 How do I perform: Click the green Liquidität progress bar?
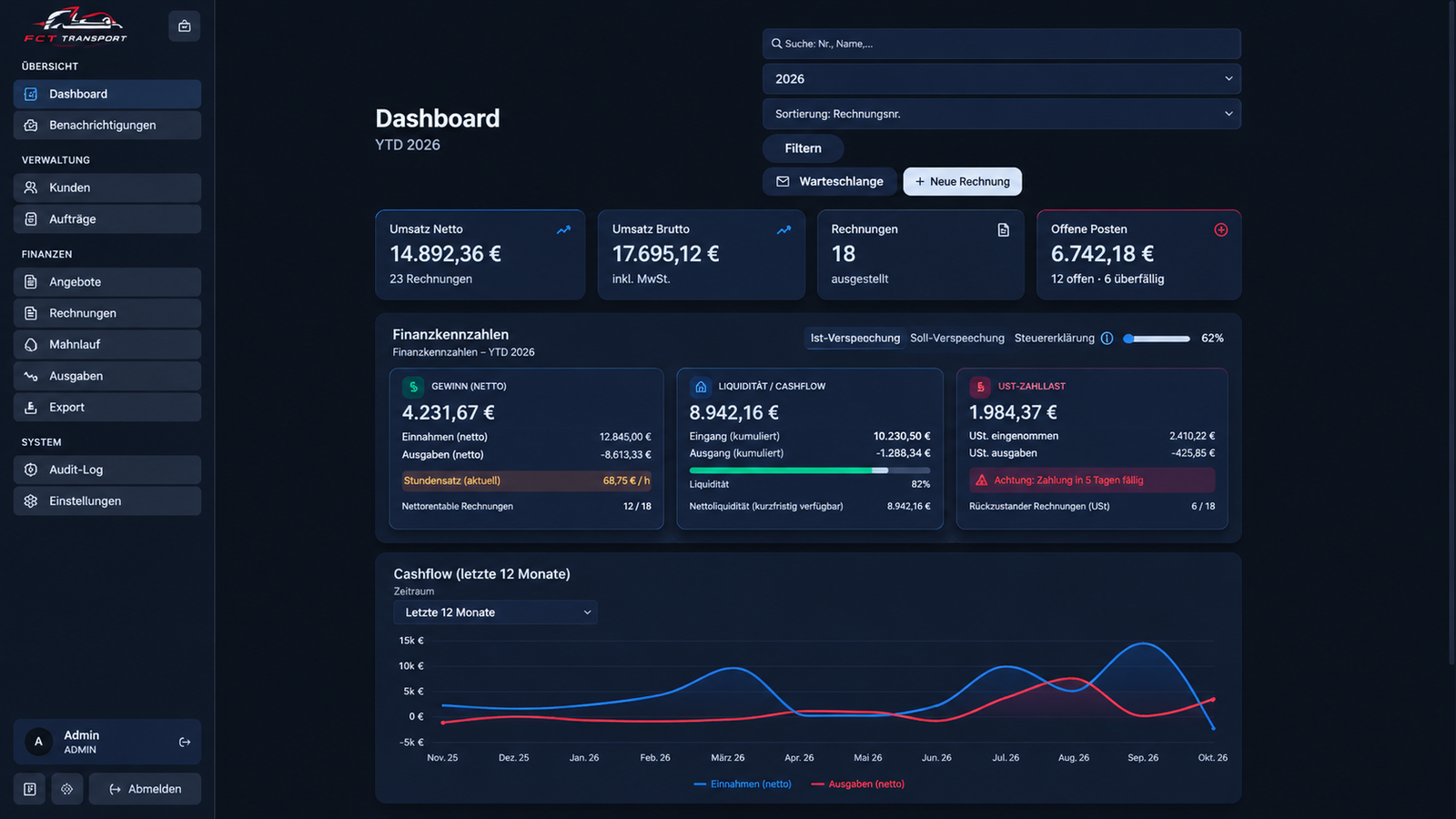pyautogui.click(x=810, y=470)
